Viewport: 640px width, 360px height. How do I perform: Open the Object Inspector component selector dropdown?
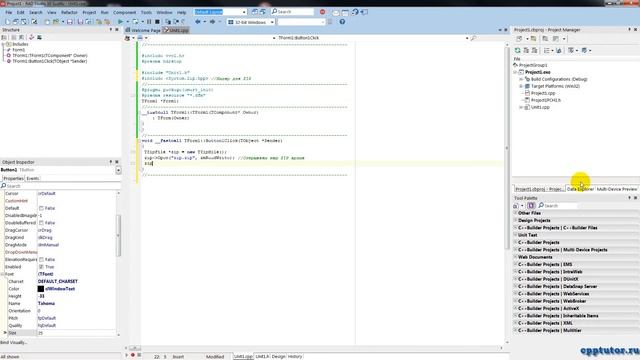(118, 170)
